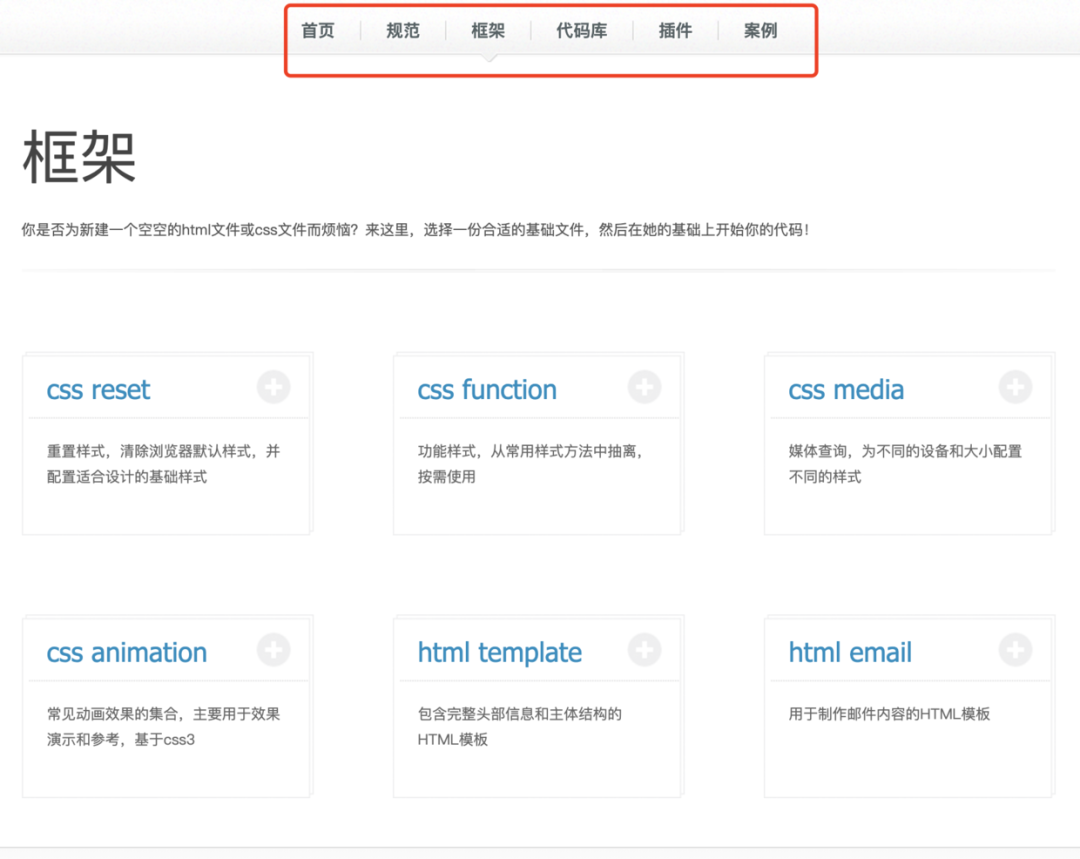The image size is (1080, 859).
Task: Click the plus icon on html template card
Action: tap(644, 650)
